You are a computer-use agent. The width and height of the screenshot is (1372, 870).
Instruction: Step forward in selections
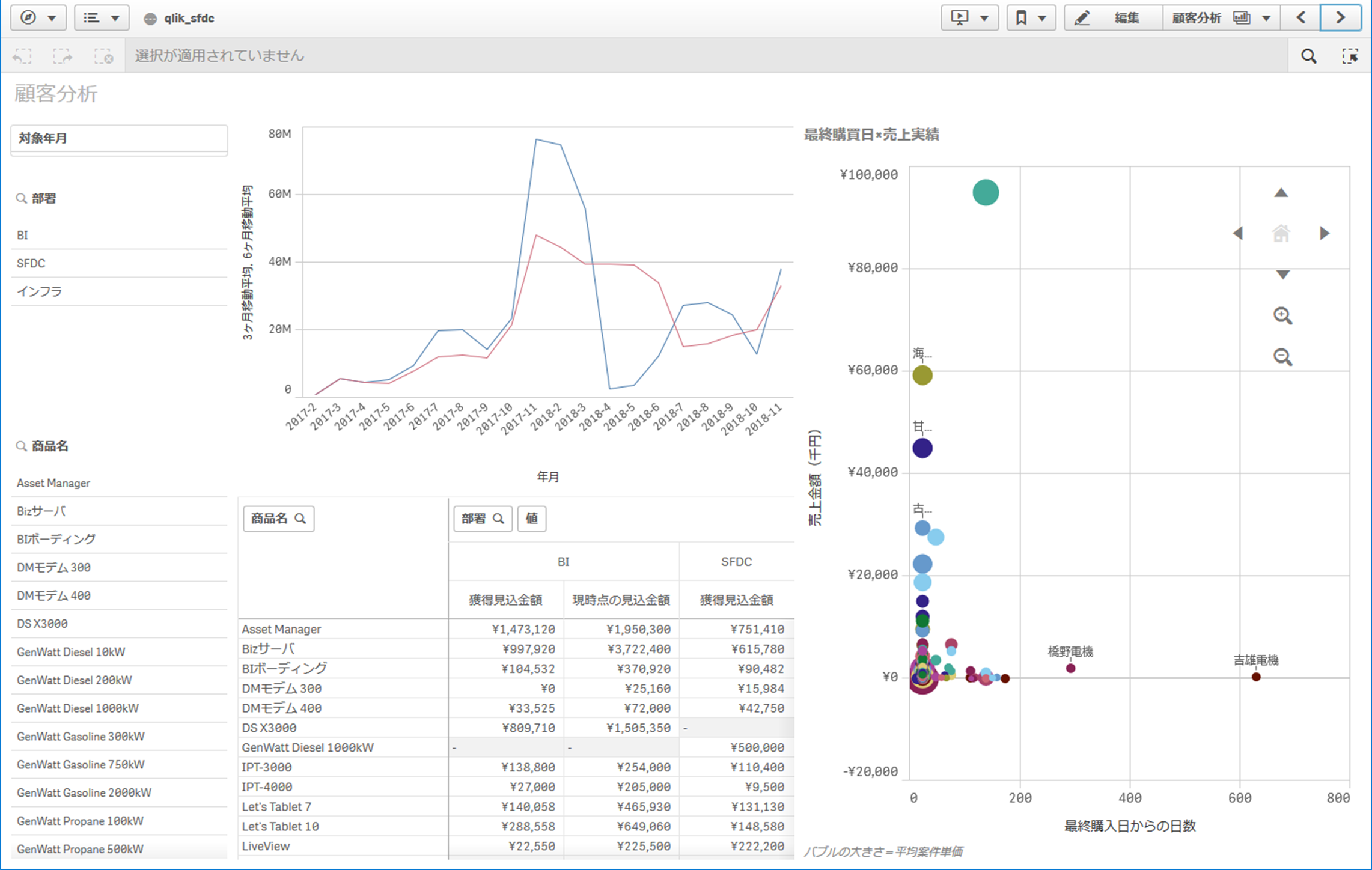(x=63, y=56)
